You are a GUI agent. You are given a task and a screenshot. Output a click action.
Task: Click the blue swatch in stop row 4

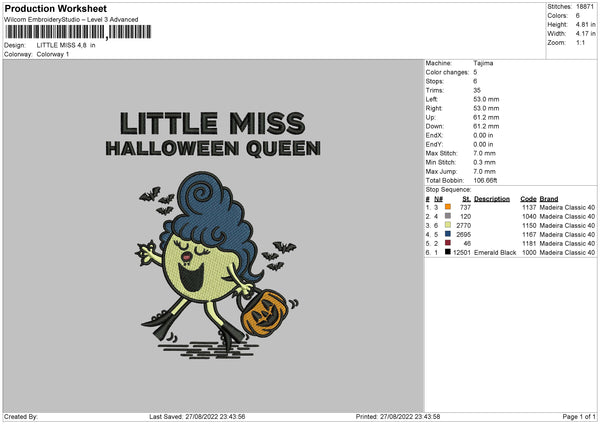coord(448,234)
